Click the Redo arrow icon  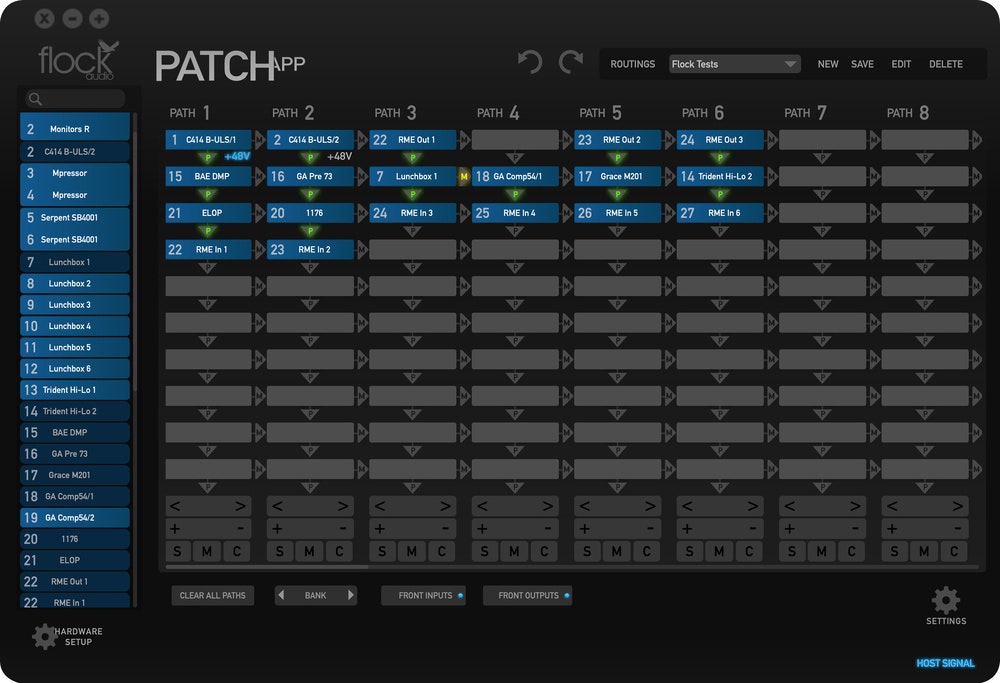[571, 61]
